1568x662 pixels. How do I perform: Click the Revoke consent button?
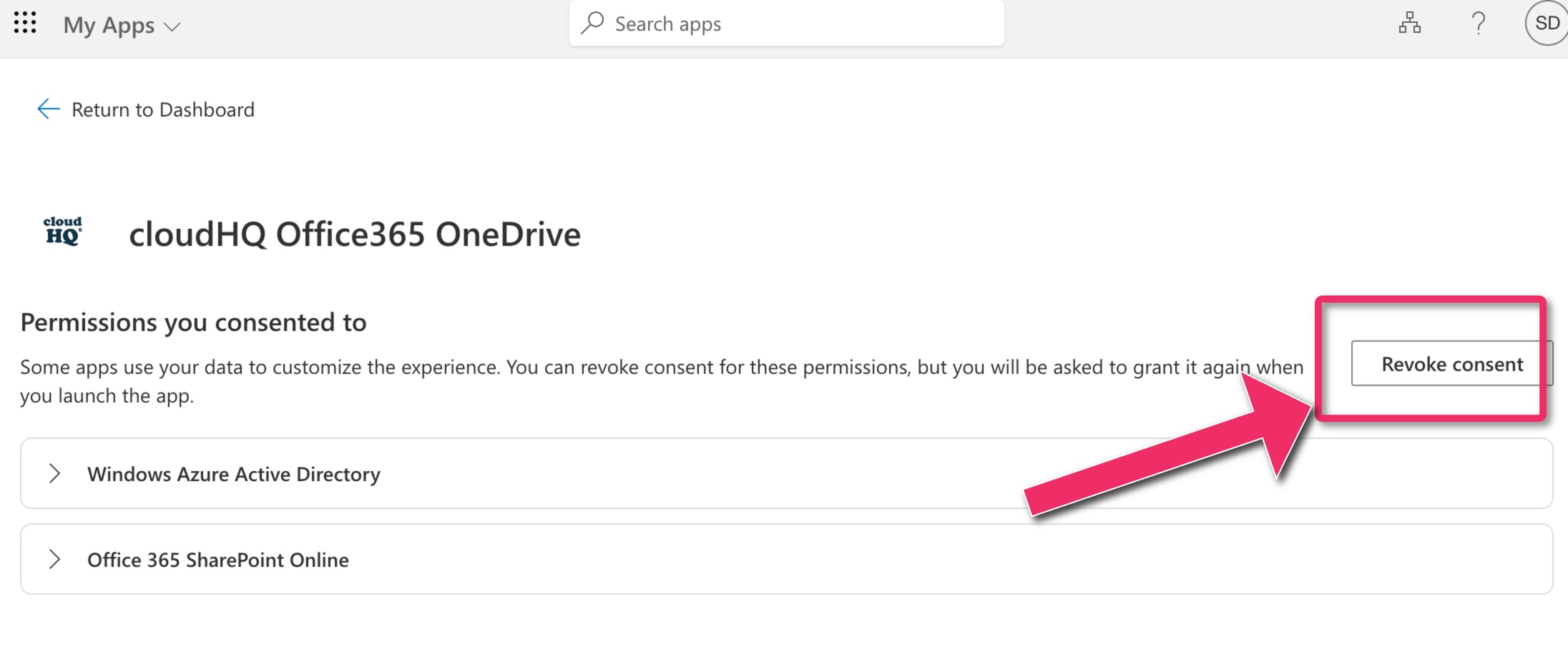pos(1451,364)
